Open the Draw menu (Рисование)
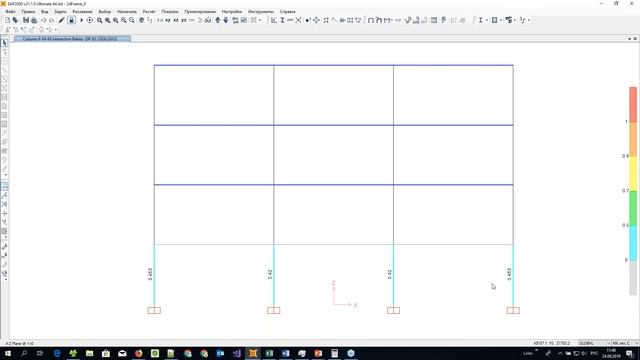640x360 pixels. (x=82, y=11)
